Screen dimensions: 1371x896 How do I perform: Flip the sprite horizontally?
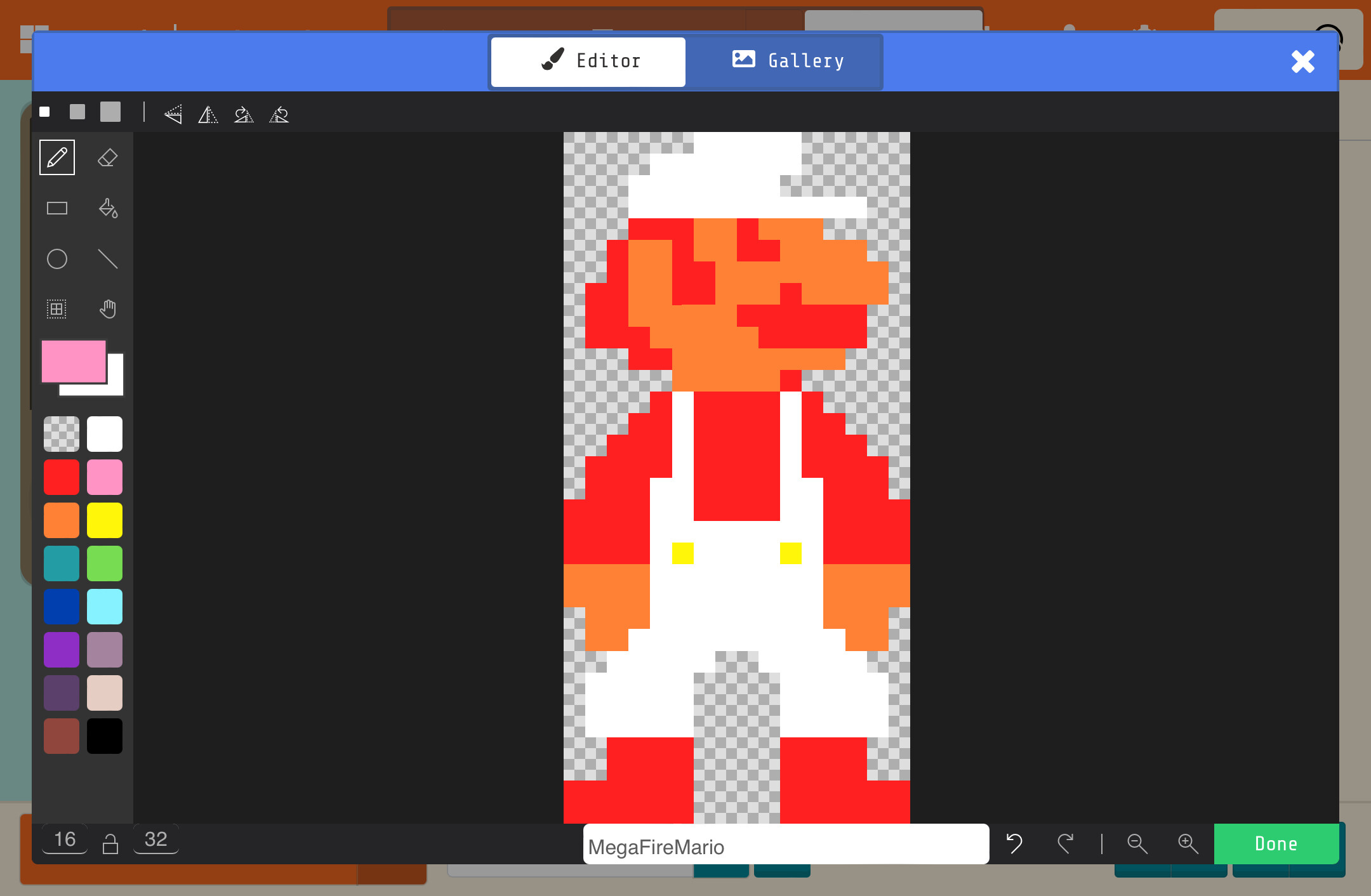point(208,114)
